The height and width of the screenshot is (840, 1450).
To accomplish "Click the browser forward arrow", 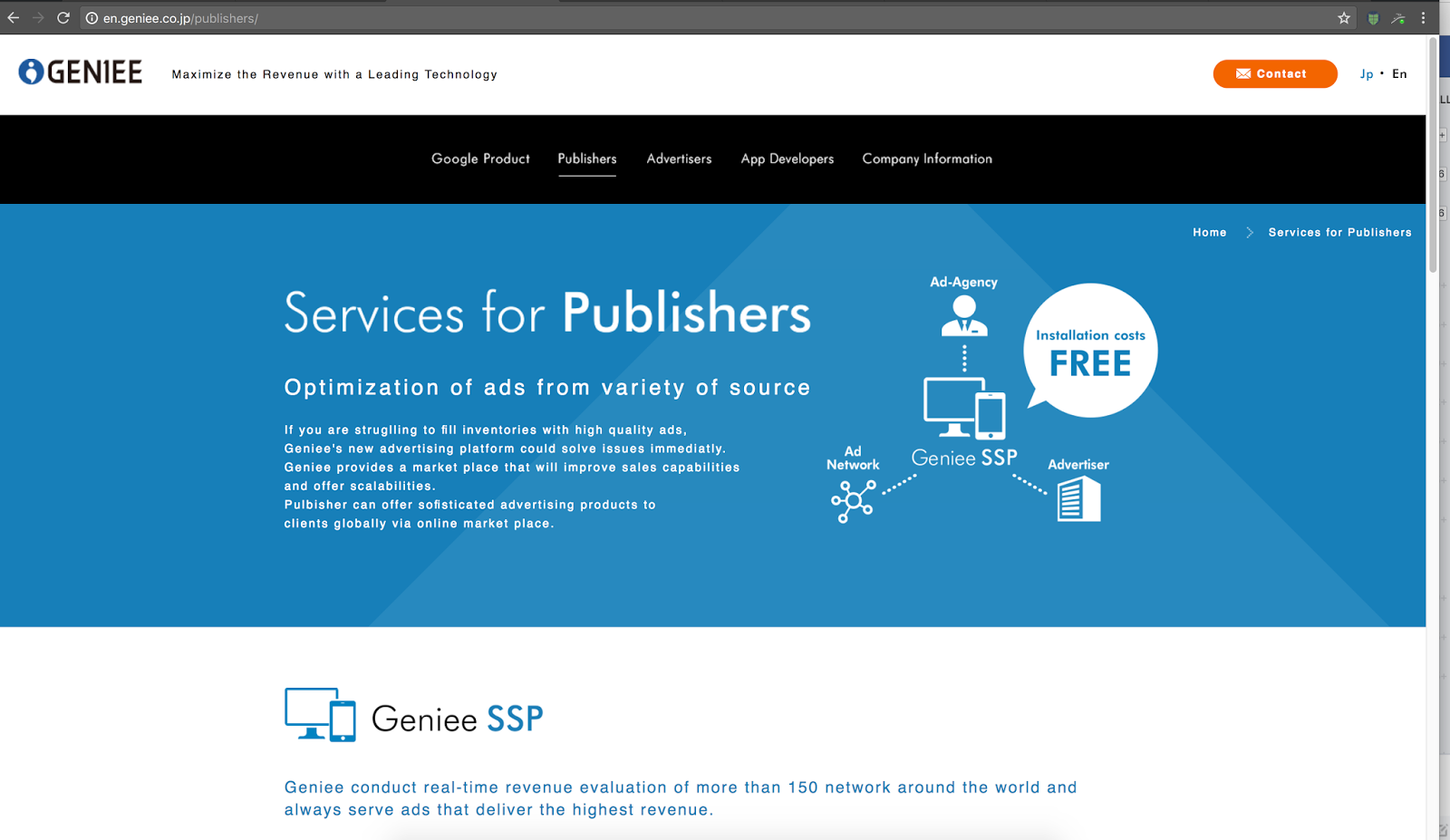I will (38, 18).
